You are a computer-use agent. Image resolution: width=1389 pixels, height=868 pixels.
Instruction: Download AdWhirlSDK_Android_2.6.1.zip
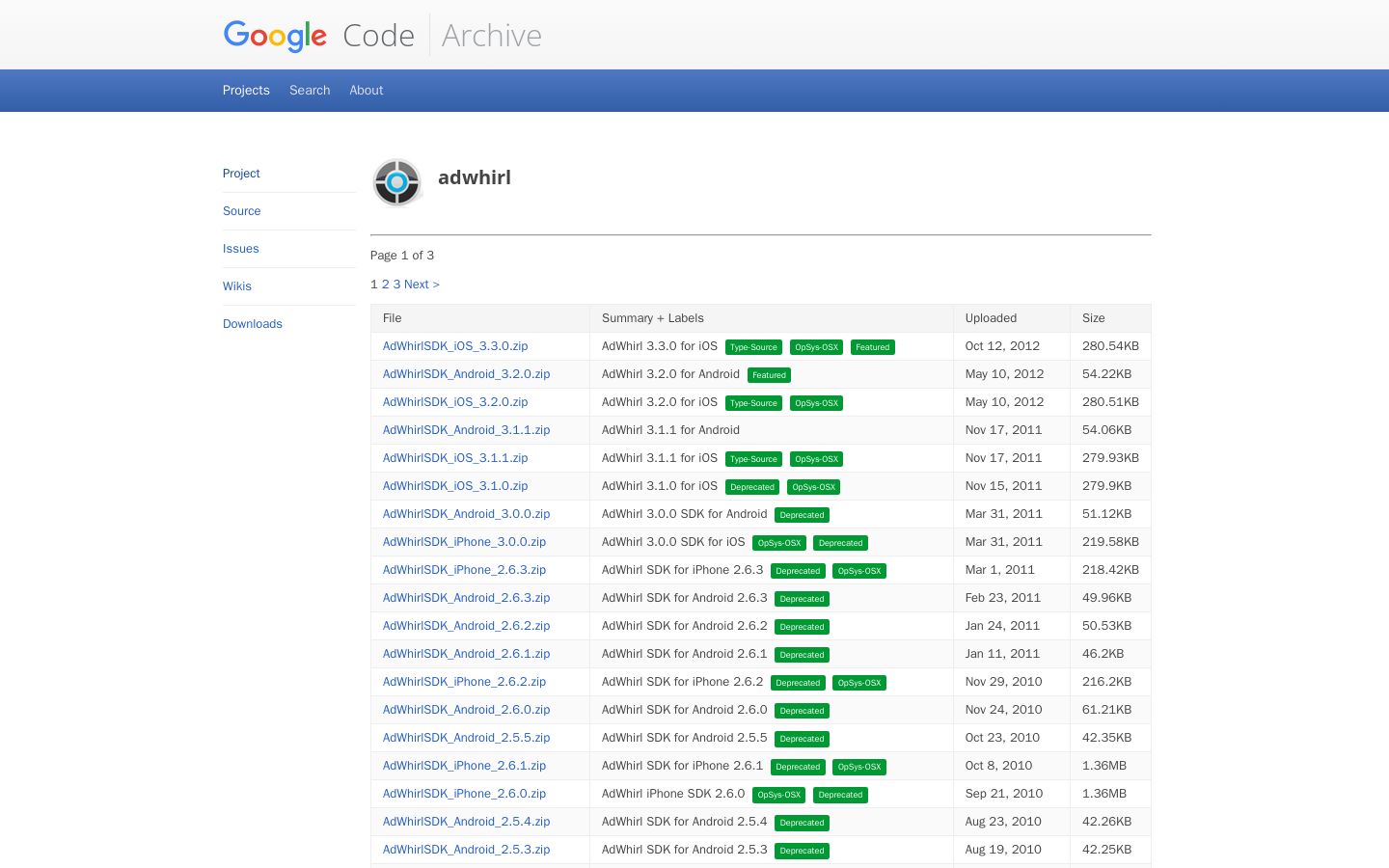[467, 654]
